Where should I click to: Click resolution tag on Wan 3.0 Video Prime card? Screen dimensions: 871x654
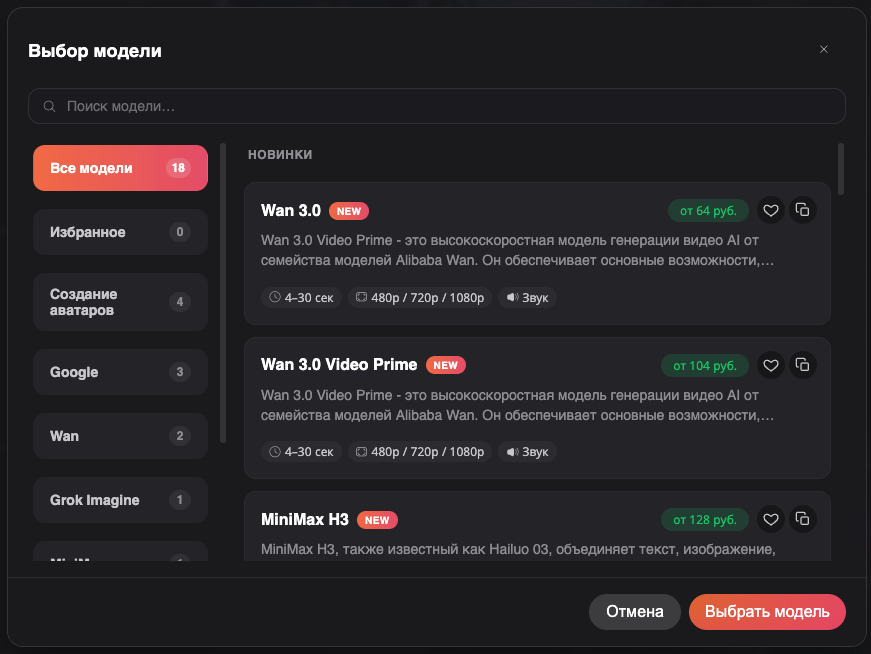pos(420,452)
